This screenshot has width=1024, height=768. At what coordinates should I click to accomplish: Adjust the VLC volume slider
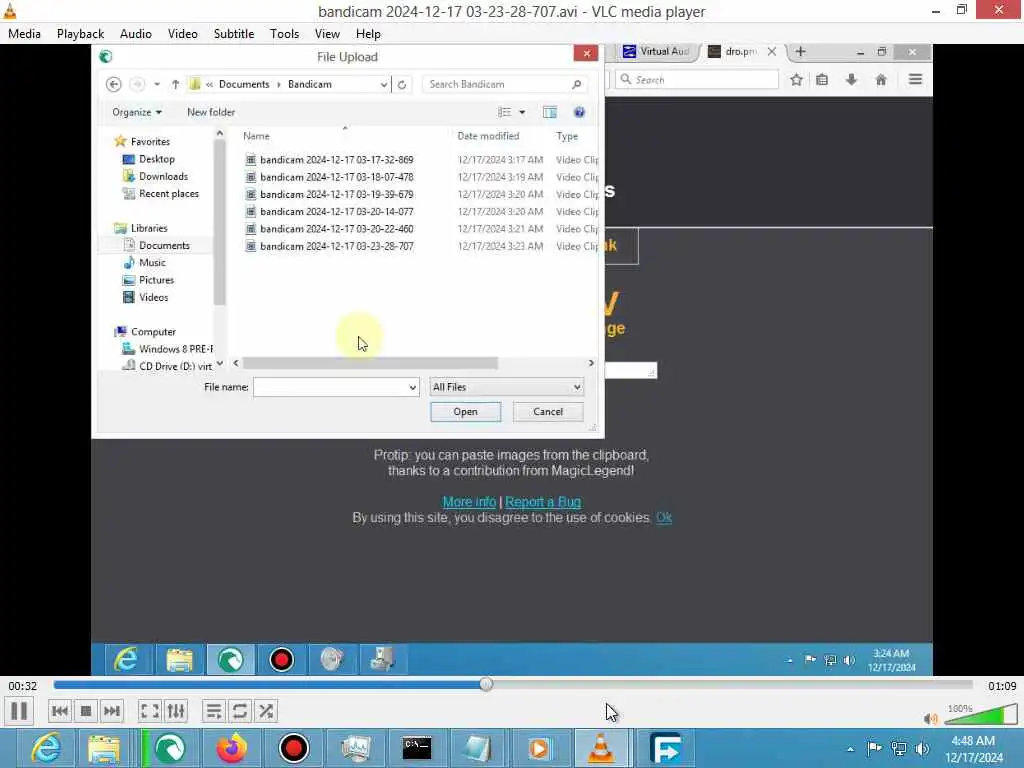pyautogui.click(x=981, y=716)
